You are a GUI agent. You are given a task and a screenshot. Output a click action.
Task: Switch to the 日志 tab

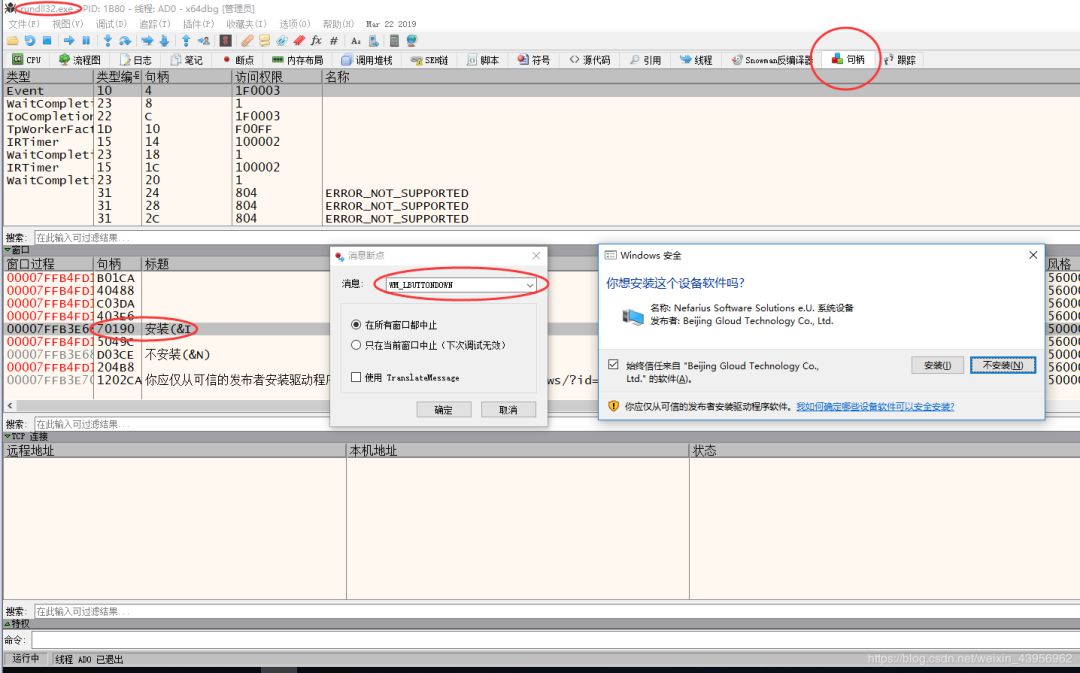(x=136, y=60)
